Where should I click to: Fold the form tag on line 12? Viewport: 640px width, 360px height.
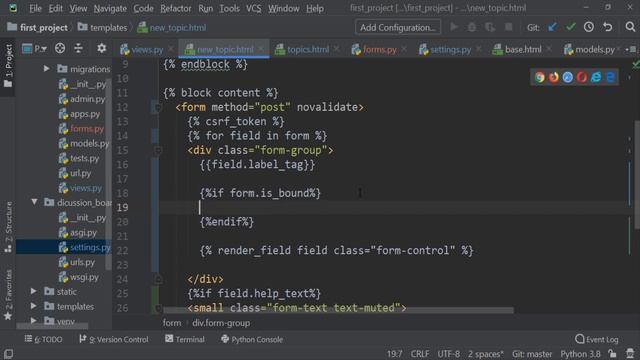point(157,107)
